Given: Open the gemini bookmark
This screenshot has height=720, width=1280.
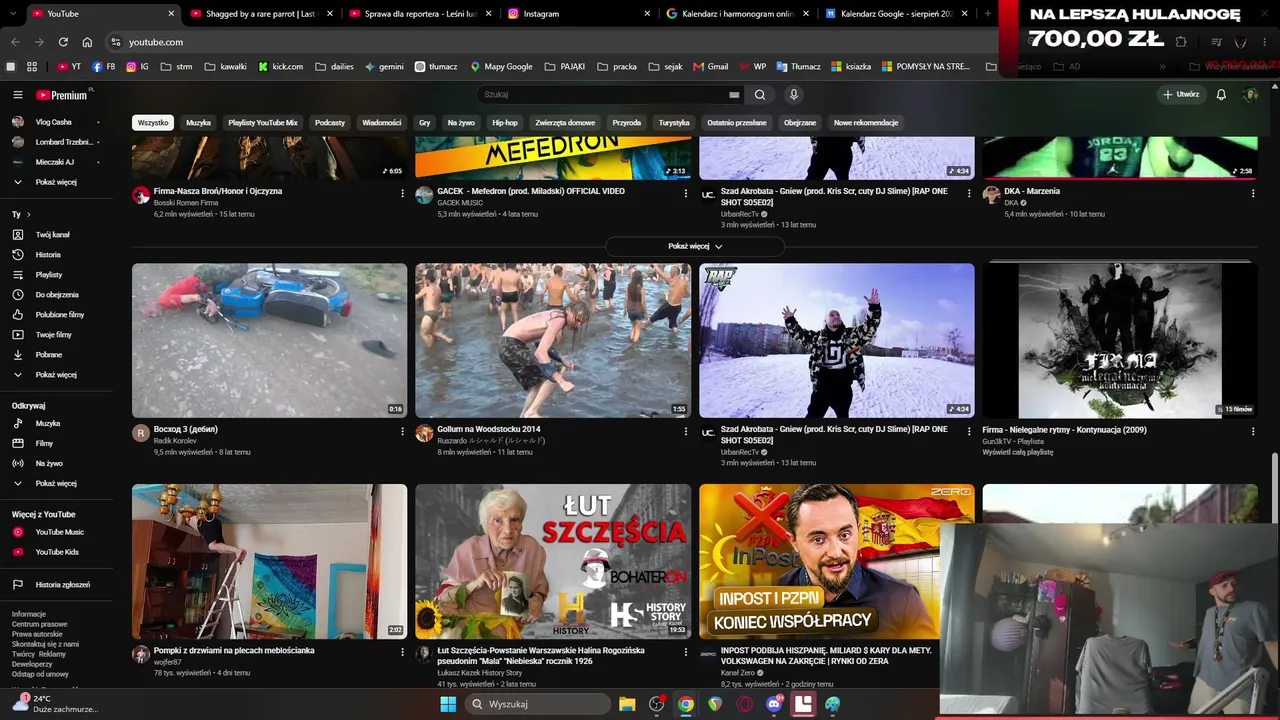Looking at the screenshot, I should (x=385, y=67).
